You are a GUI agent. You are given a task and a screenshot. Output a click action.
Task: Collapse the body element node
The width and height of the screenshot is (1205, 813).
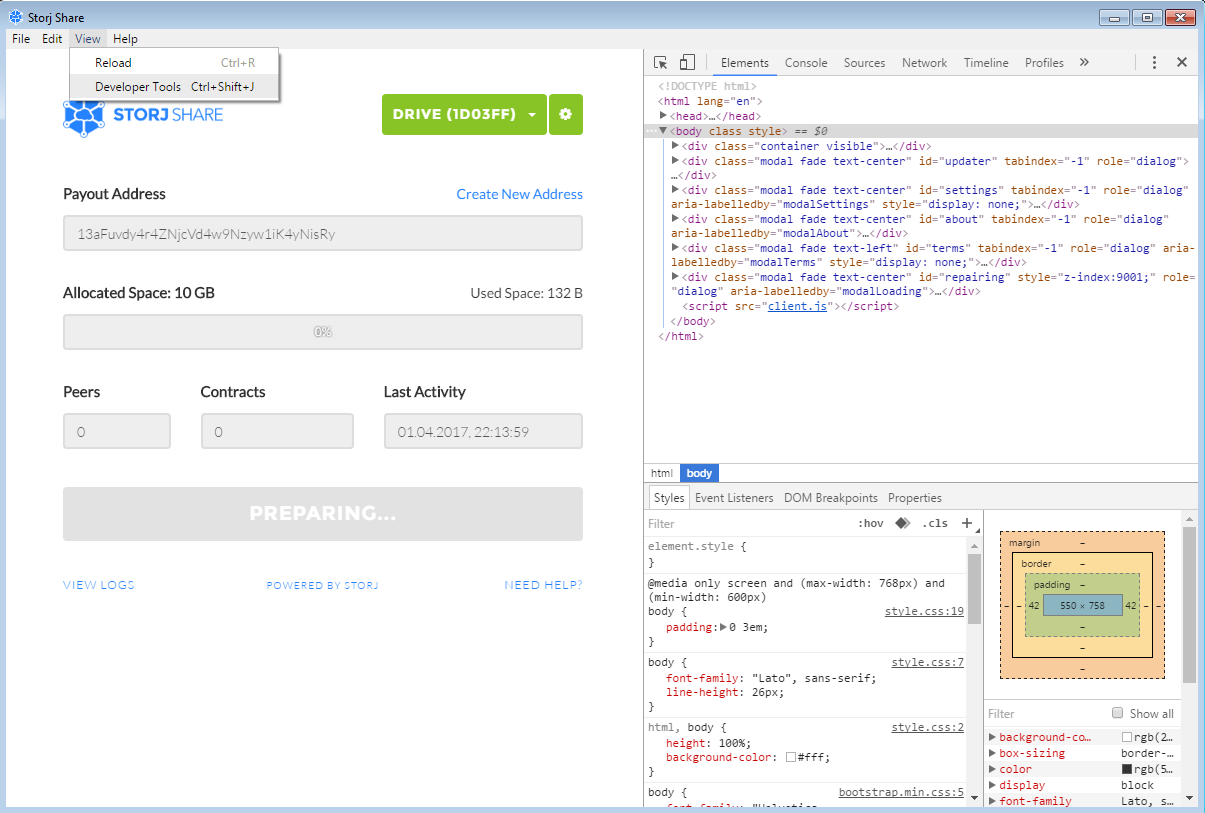[664, 131]
